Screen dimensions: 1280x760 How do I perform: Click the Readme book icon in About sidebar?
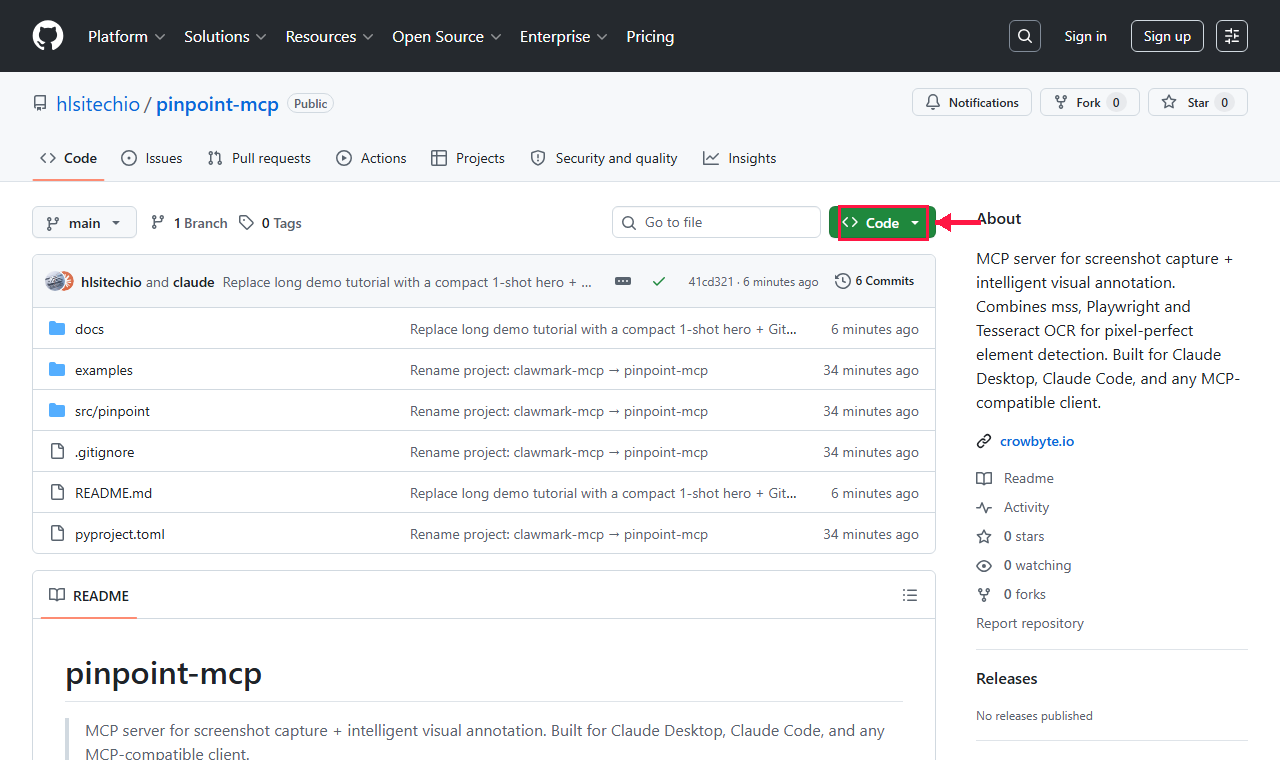click(984, 478)
